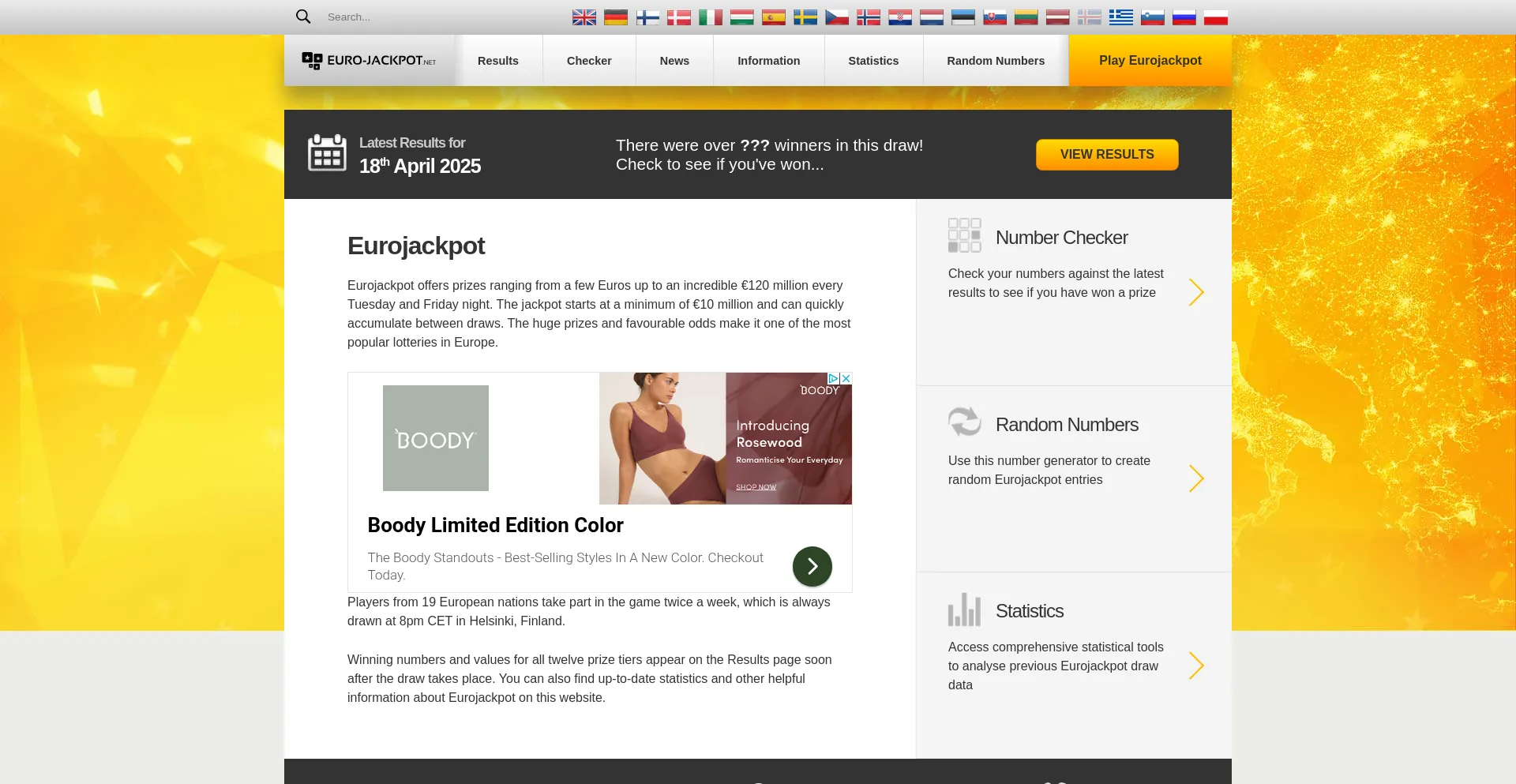Click the Number Checker grid icon
Screen dimensions: 1516x784
964,235
